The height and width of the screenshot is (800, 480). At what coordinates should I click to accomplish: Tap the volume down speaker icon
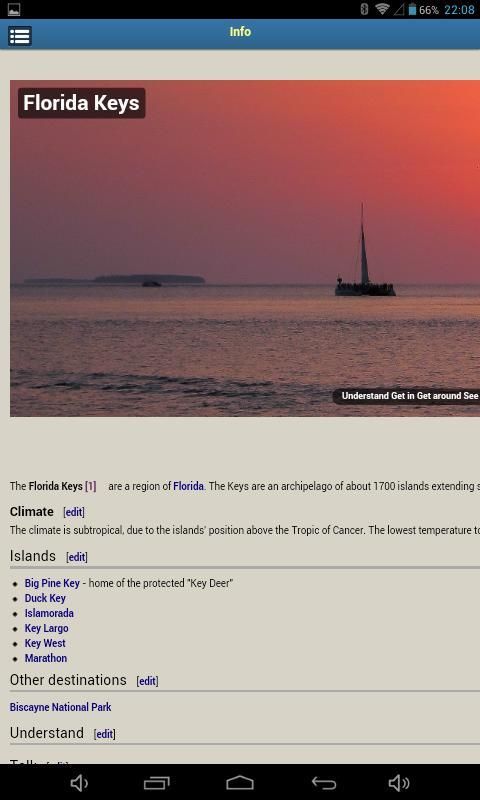point(79,782)
